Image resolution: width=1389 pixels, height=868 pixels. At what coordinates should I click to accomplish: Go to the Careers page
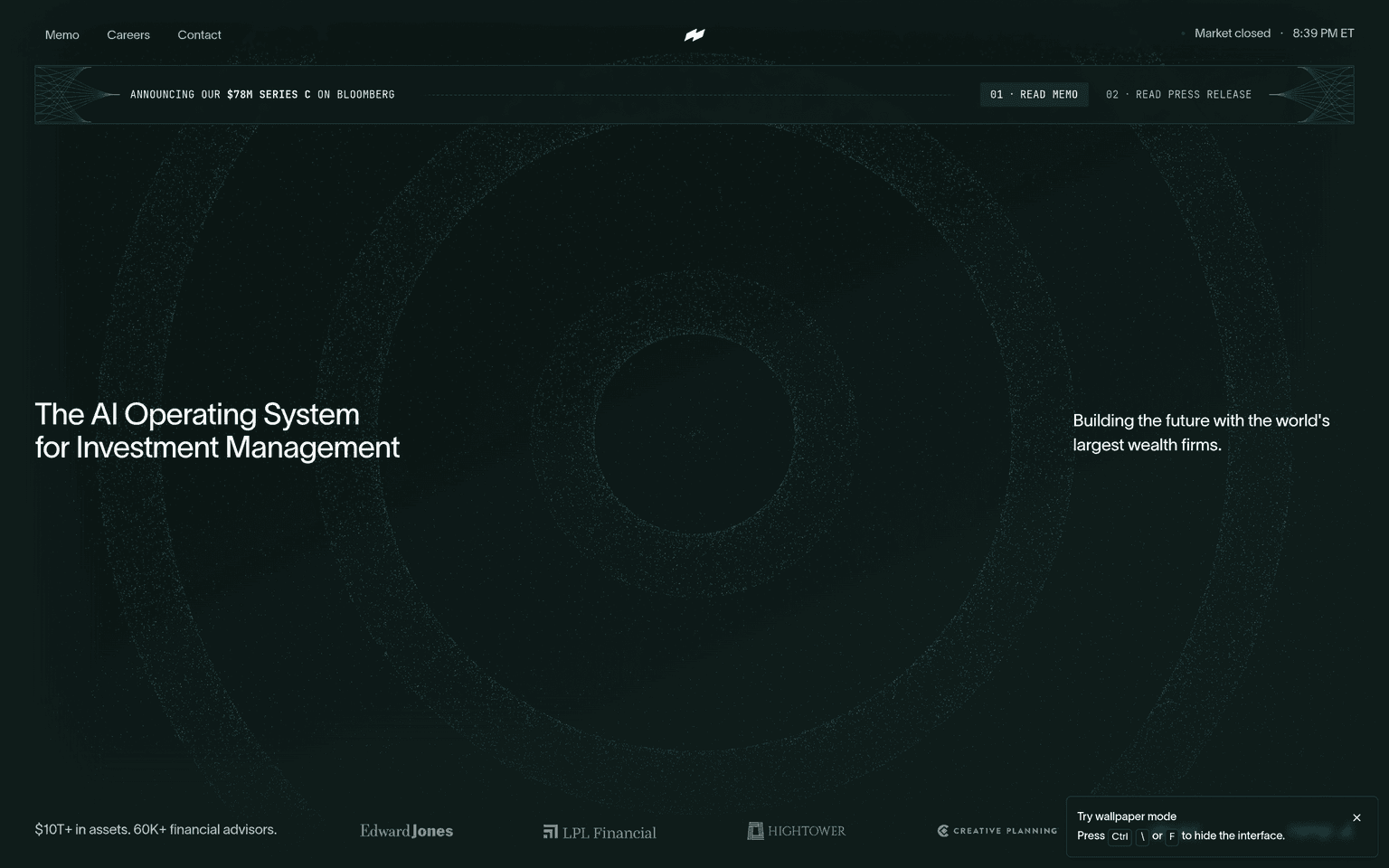tap(128, 34)
